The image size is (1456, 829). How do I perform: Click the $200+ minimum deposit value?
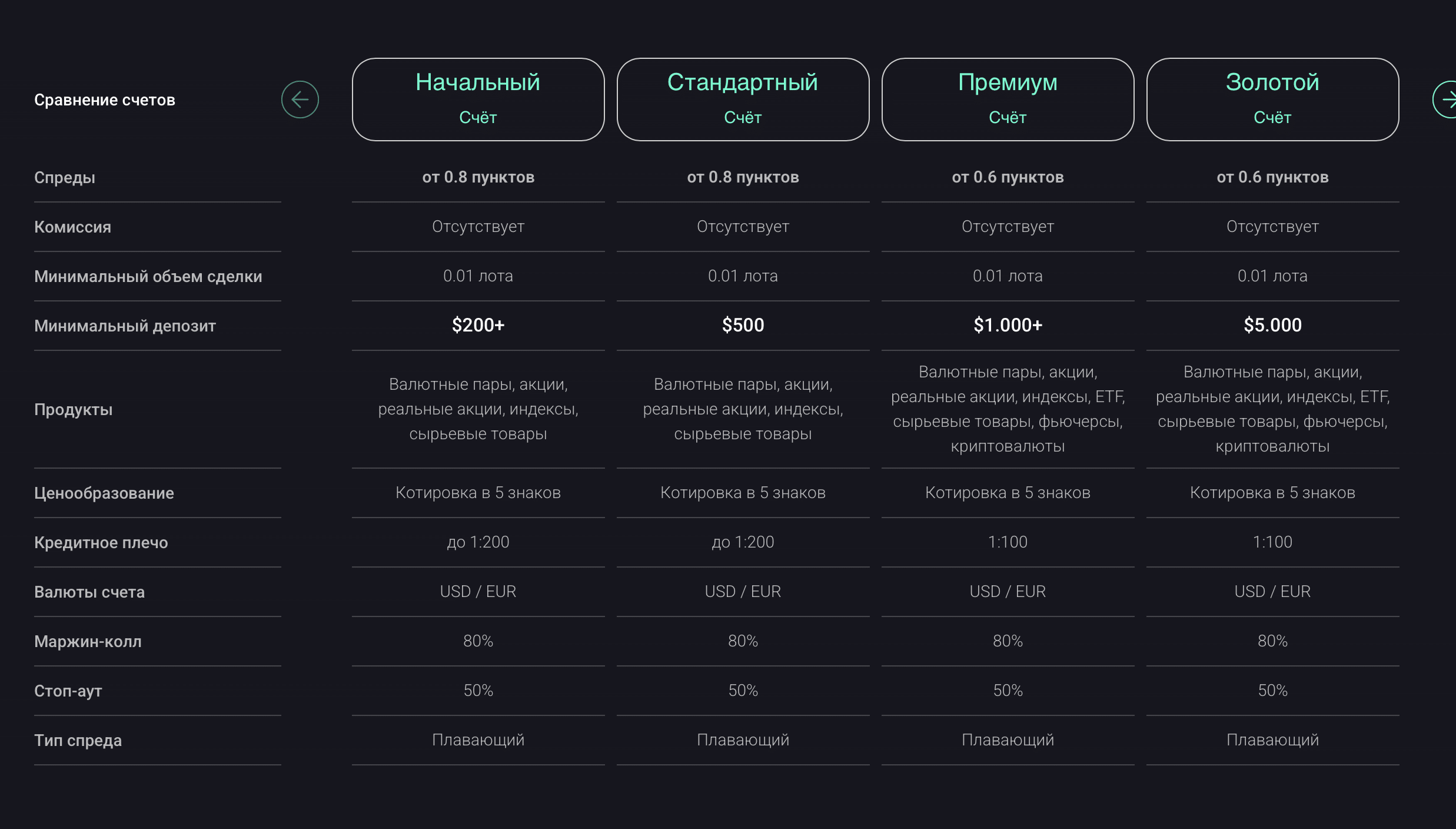click(478, 325)
